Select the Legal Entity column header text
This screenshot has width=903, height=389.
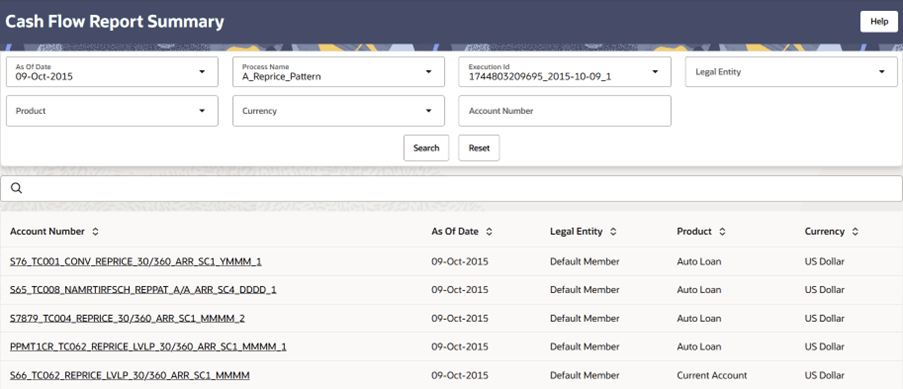point(576,232)
